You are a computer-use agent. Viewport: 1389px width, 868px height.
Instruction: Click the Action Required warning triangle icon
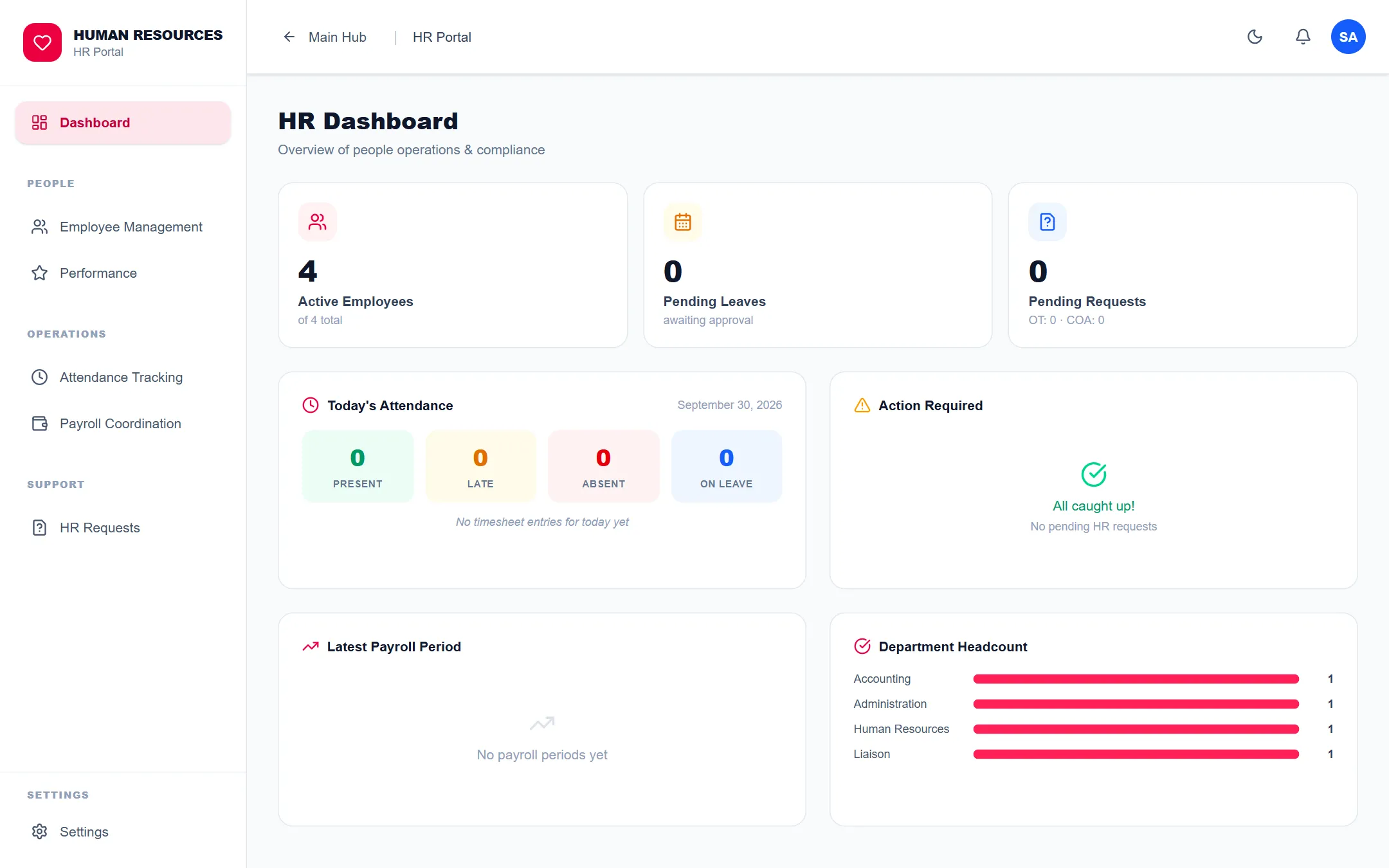tap(862, 405)
